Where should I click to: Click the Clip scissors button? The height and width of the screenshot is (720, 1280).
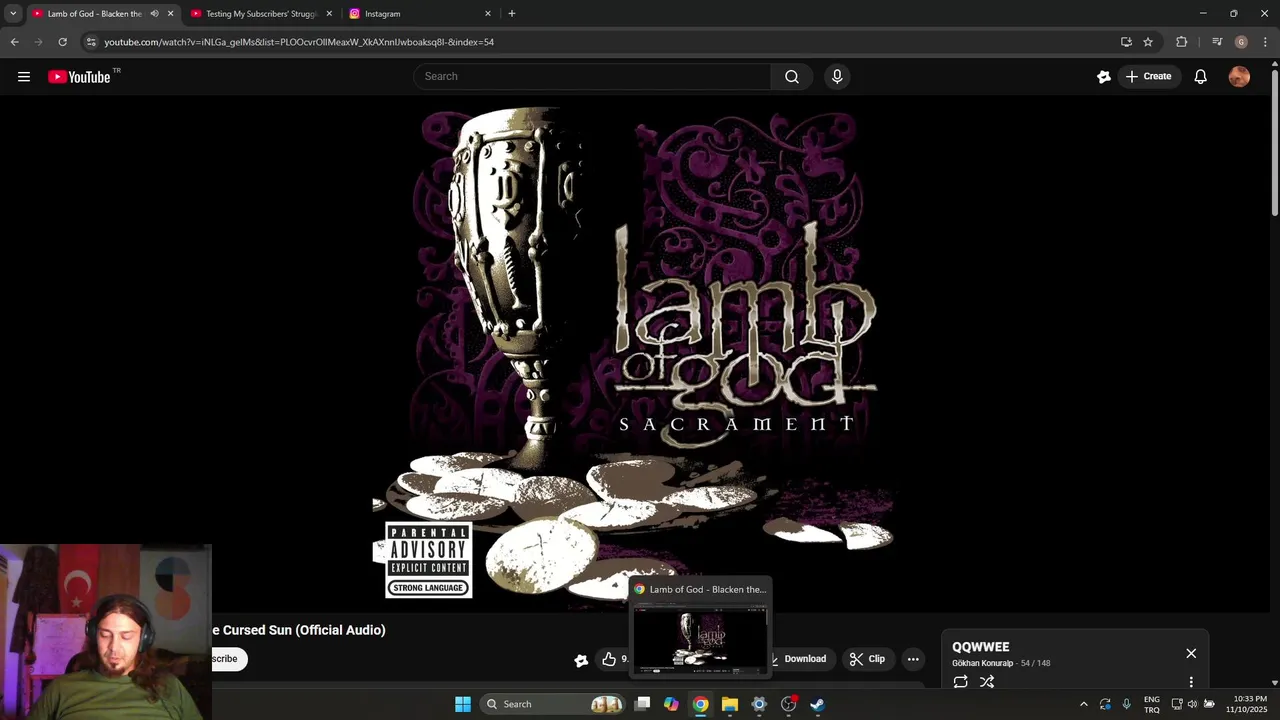click(867, 659)
